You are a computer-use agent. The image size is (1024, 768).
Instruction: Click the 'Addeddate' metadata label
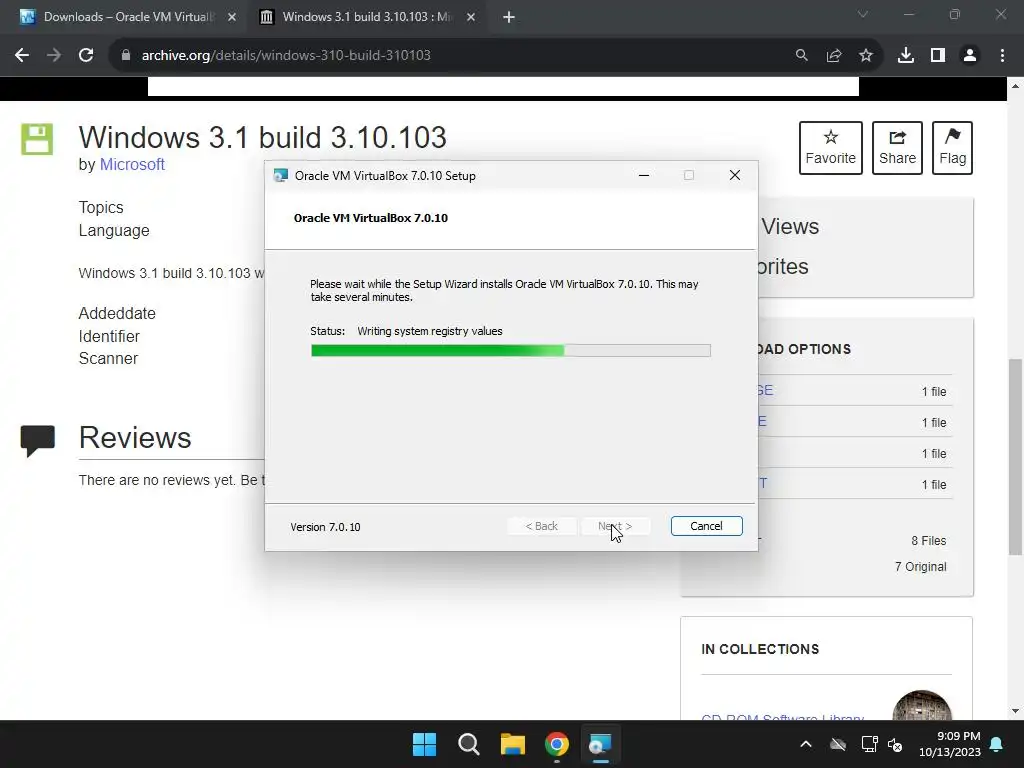click(117, 313)
